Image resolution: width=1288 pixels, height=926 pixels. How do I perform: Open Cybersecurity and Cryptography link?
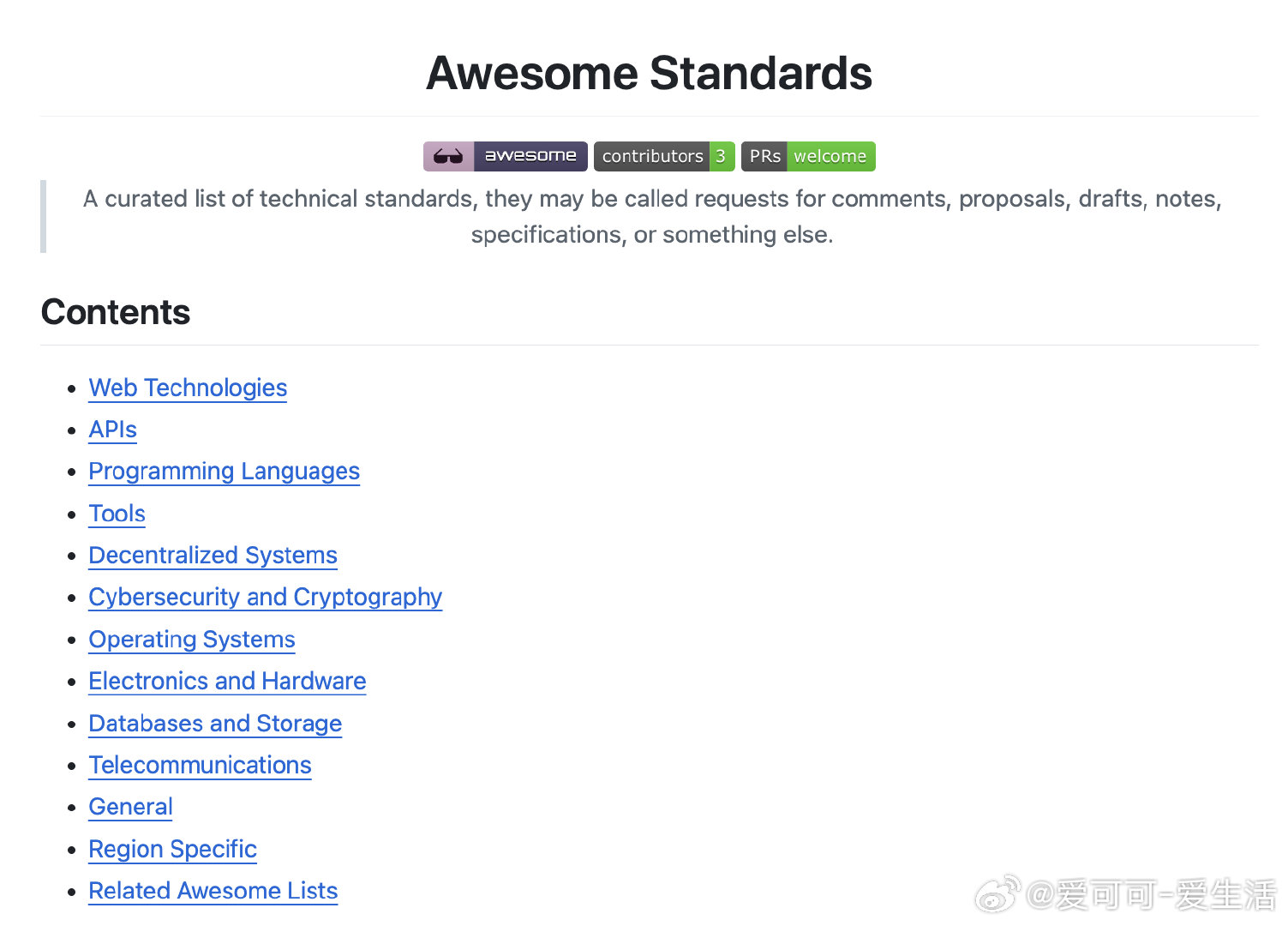pyautogui.click(x=266, y=598)
